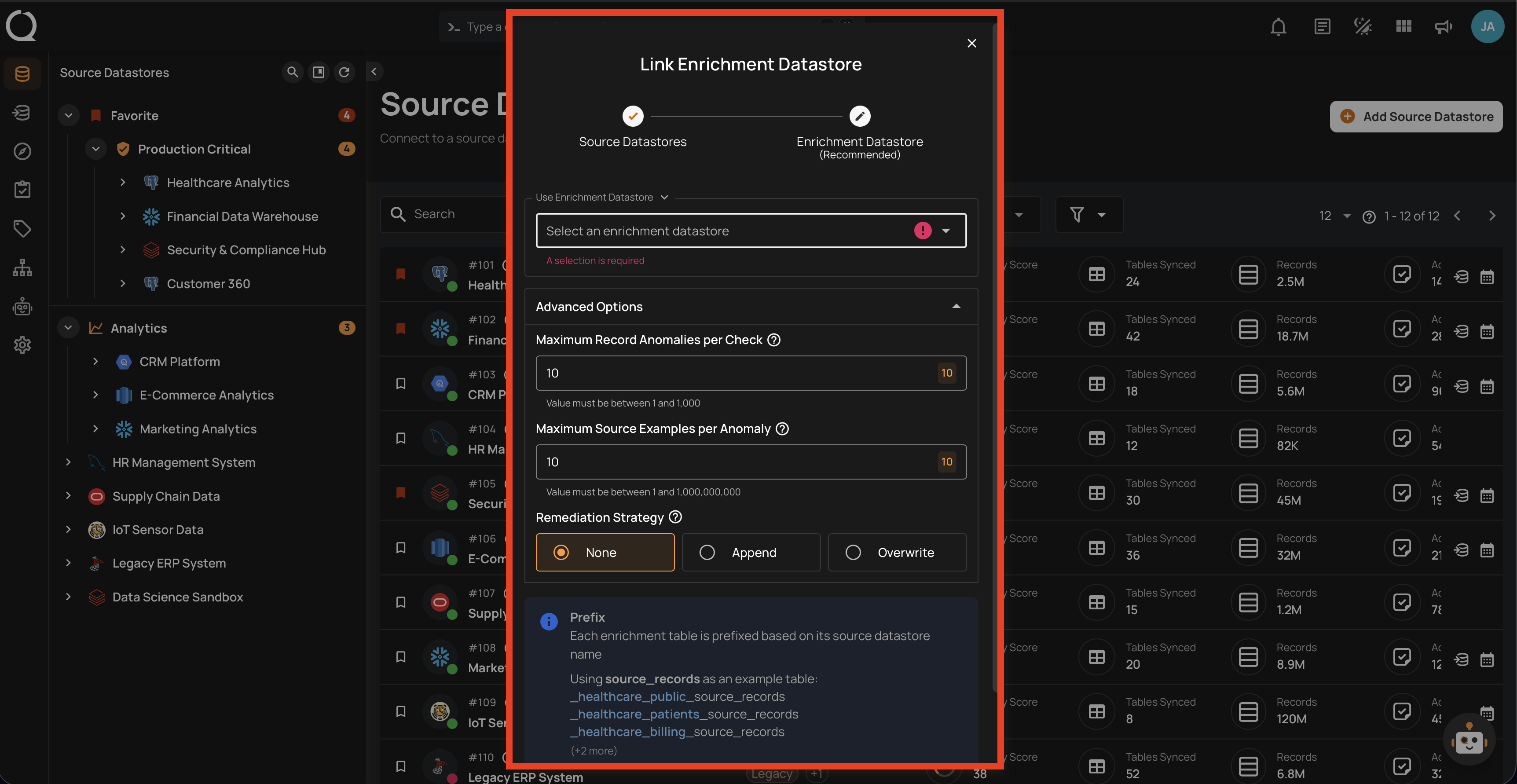This screenshot has width=1517, height=784.
Task: Open help for Remediation Strategy
Action: (x=675, y=517)
